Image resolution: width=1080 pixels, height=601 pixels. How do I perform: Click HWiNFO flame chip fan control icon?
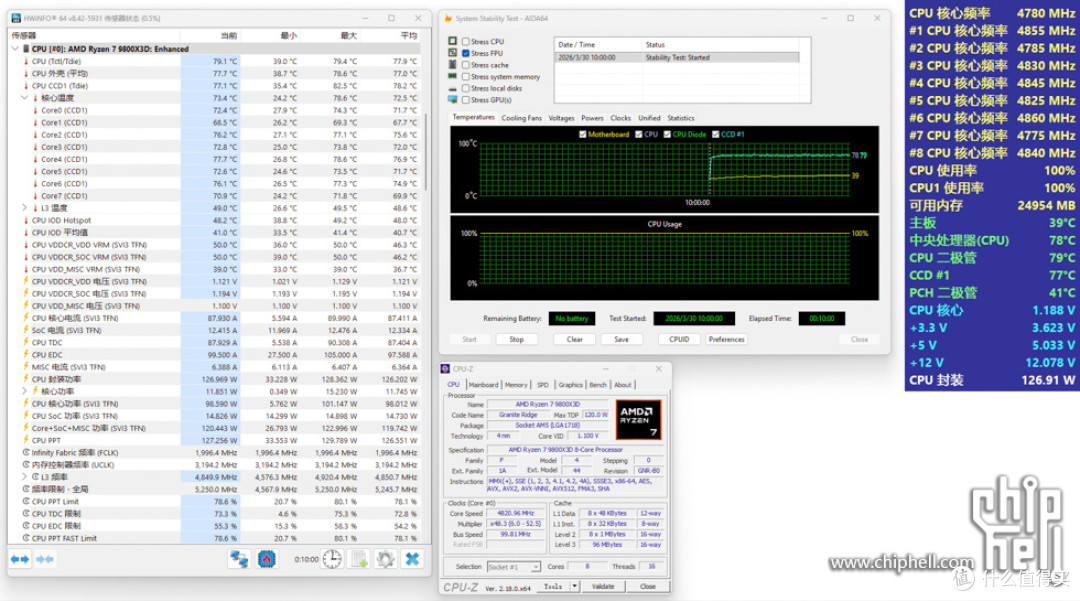point(267,559)
